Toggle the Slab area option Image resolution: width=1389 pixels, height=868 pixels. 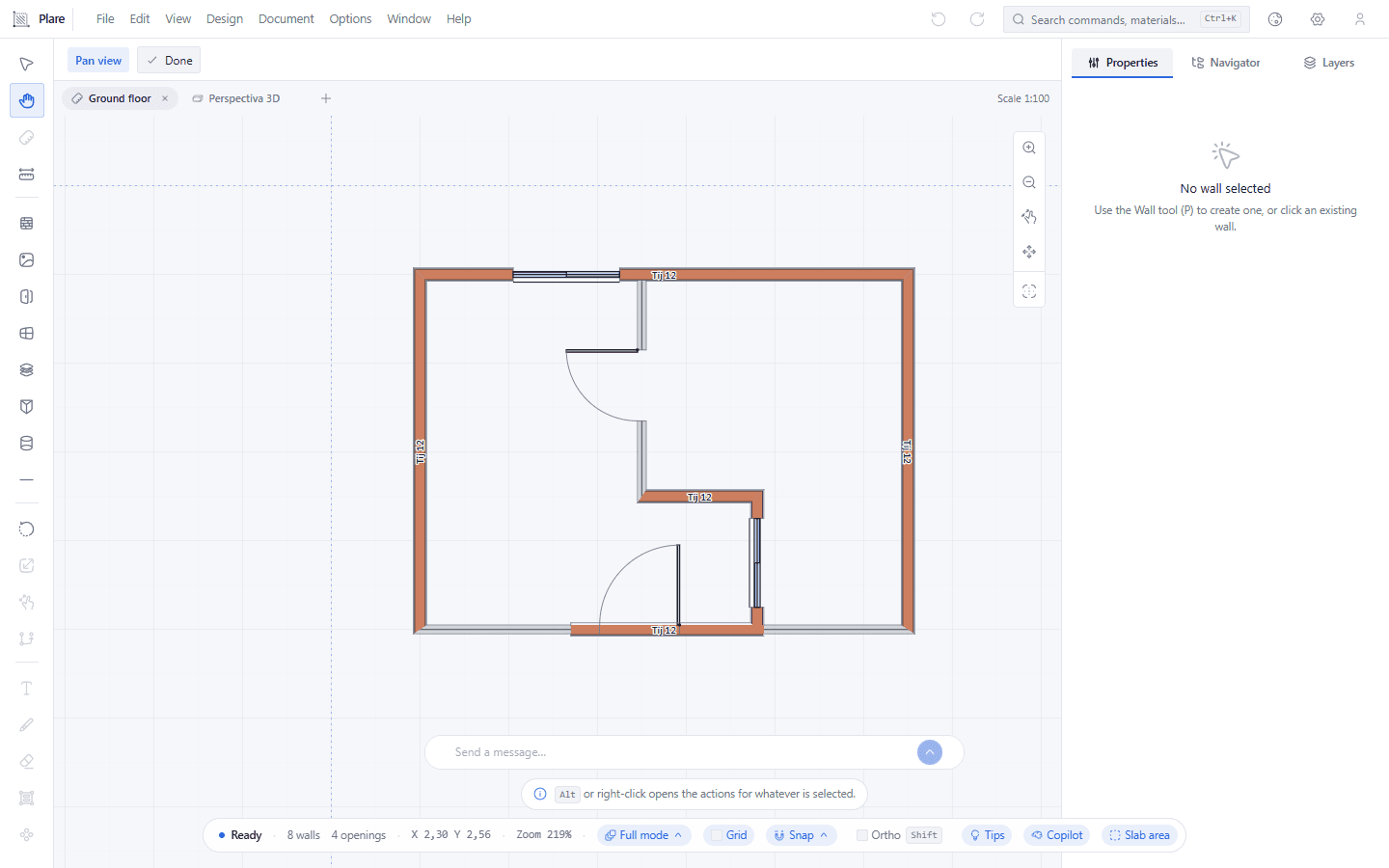[1139, 835]
